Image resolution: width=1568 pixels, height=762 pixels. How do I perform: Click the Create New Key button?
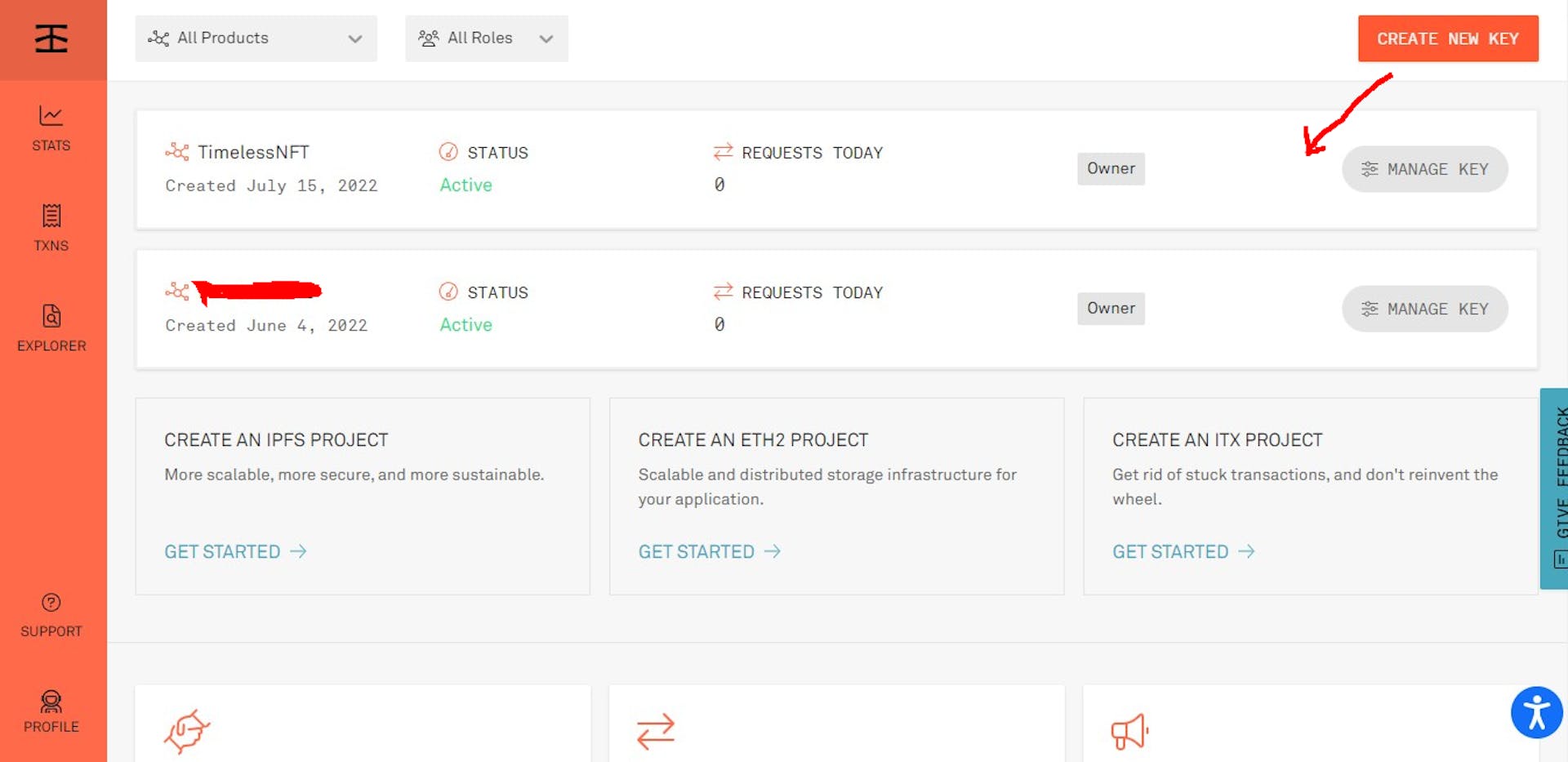coord(1448,38)
